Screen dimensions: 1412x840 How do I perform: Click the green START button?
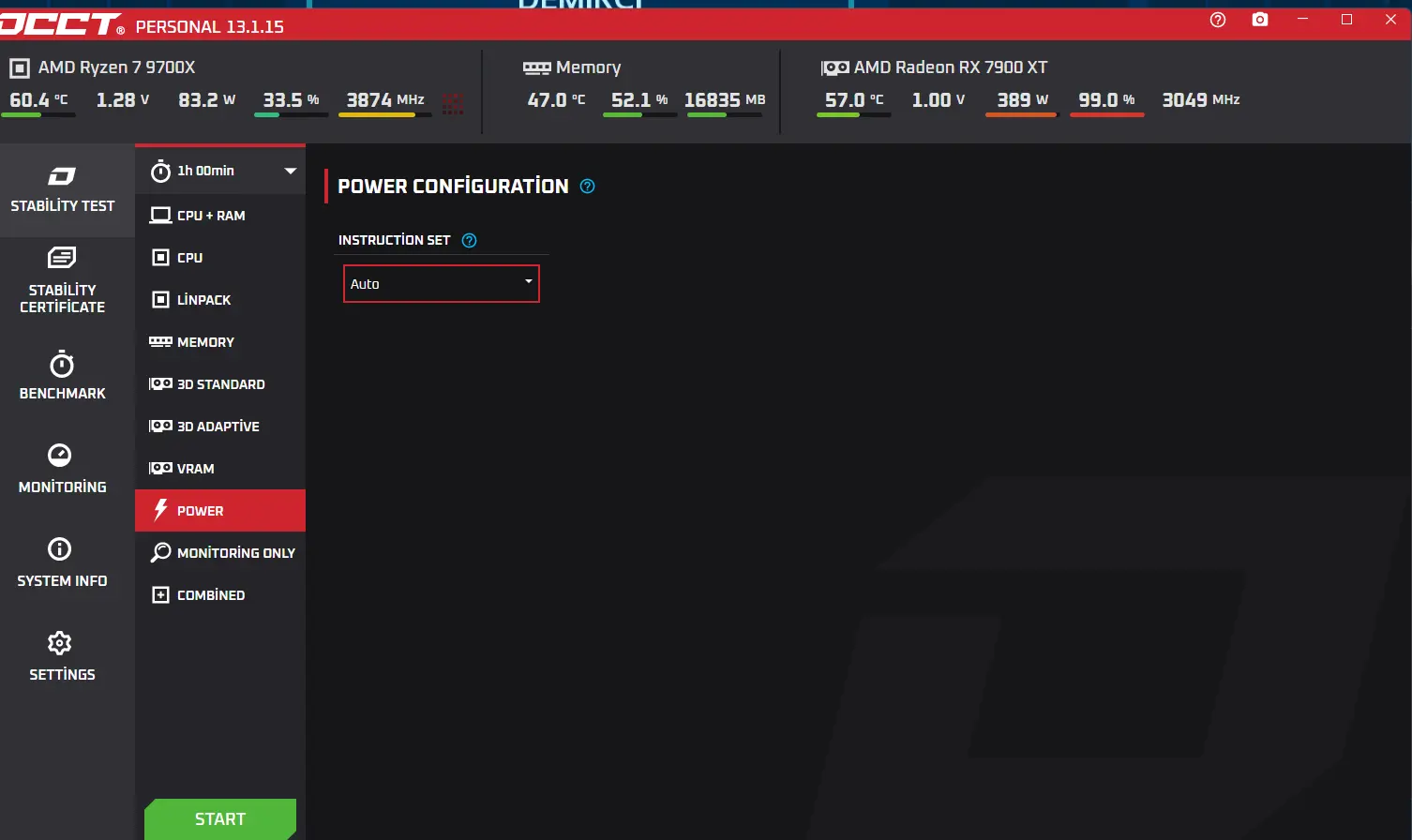[x=220, y=819]
